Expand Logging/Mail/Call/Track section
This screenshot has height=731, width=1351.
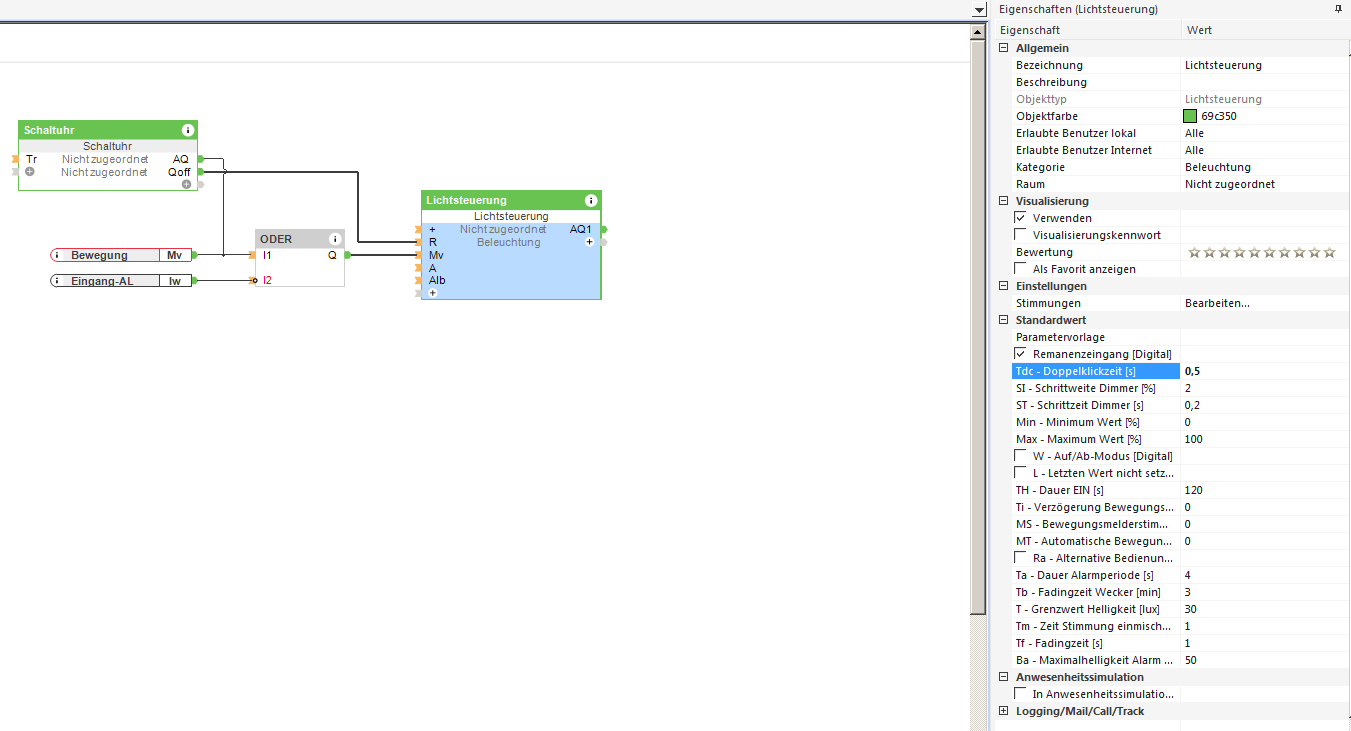[1004, 711]
